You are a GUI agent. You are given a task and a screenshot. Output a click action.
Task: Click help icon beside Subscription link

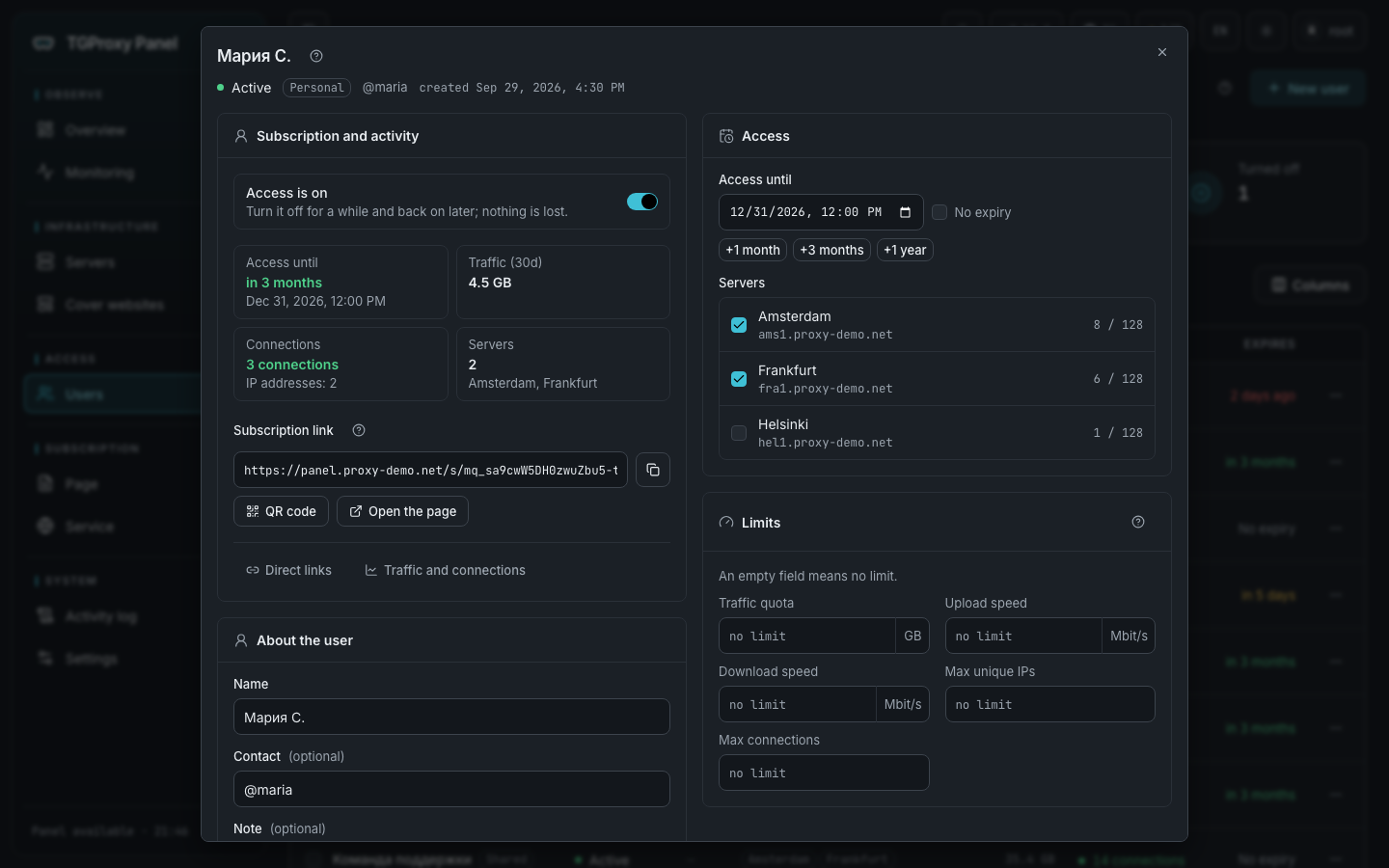click(x=359, y=430)
